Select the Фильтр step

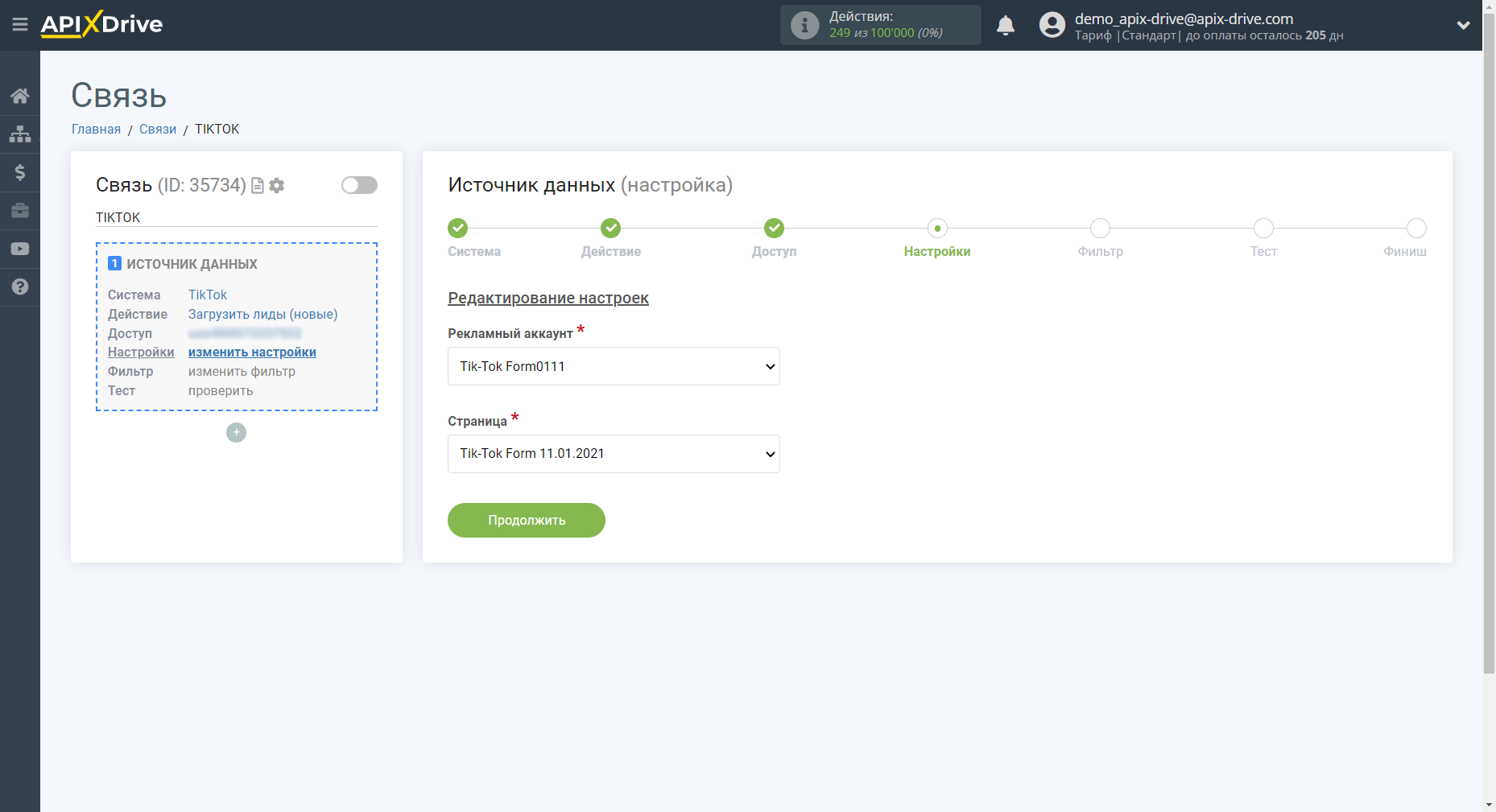pyautogui.click(x=1101, y=229)
